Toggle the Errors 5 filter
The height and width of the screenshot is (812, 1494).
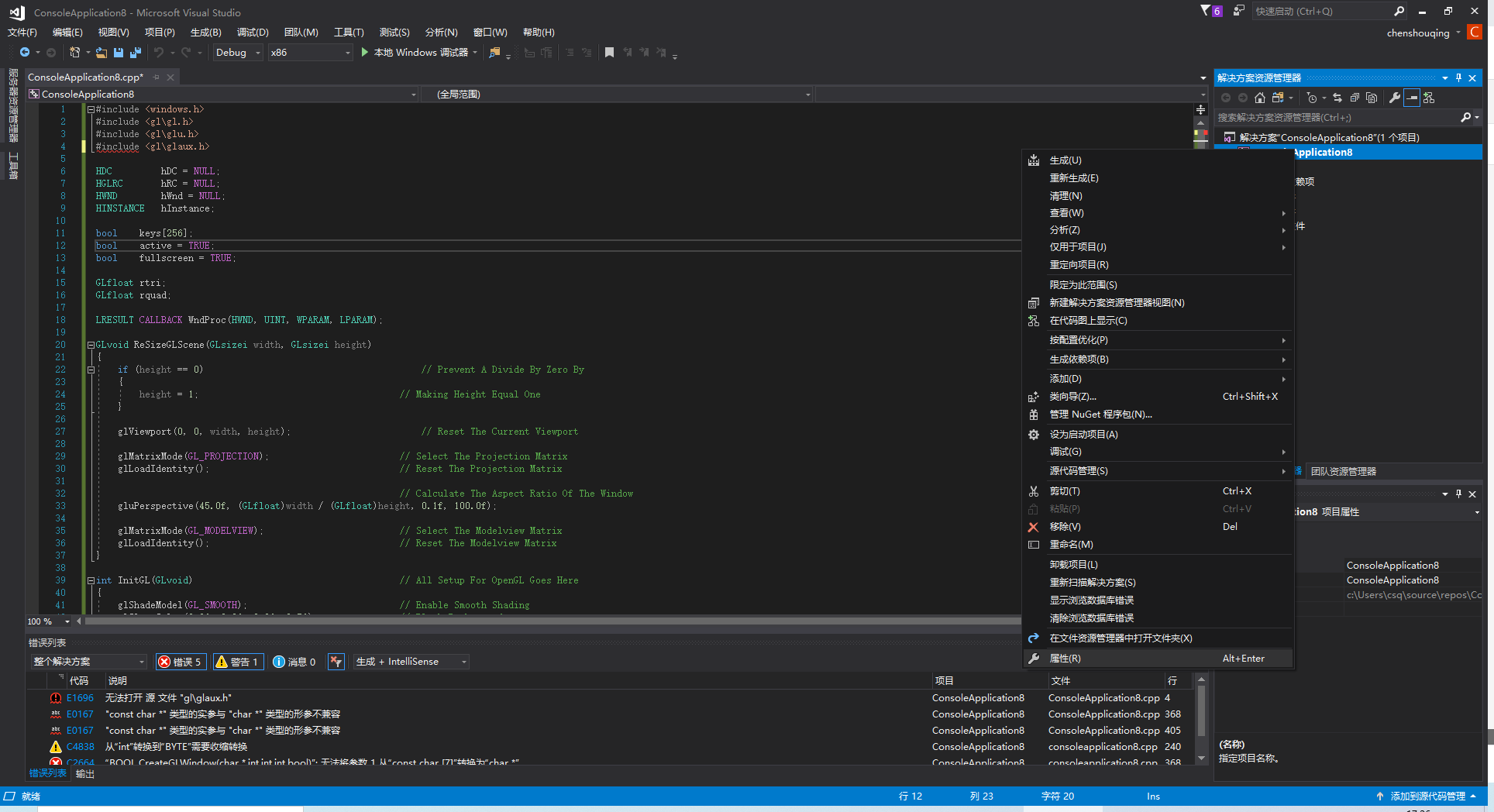[x=181, y=662]
